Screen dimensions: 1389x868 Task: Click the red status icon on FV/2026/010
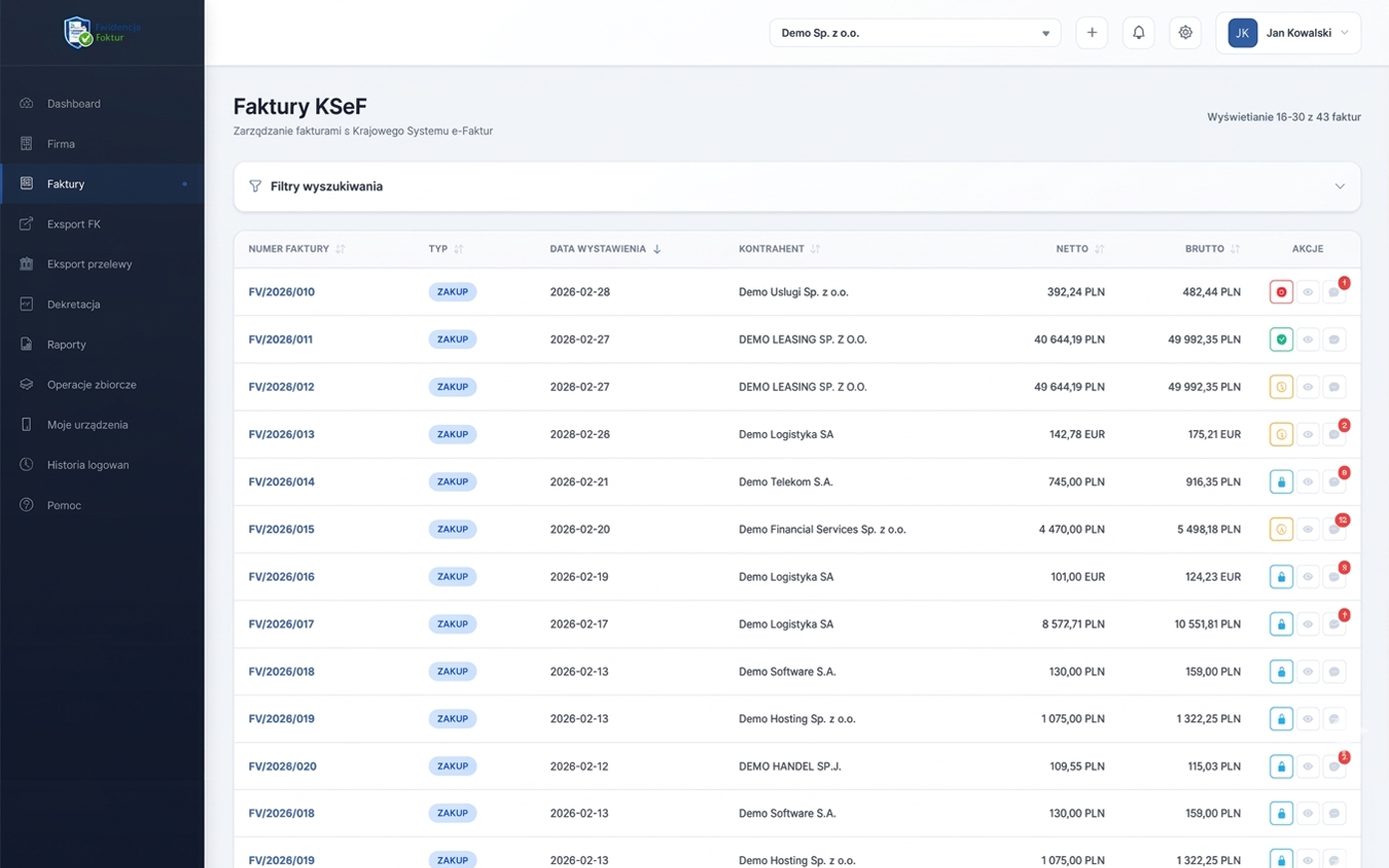(1281, 292)
